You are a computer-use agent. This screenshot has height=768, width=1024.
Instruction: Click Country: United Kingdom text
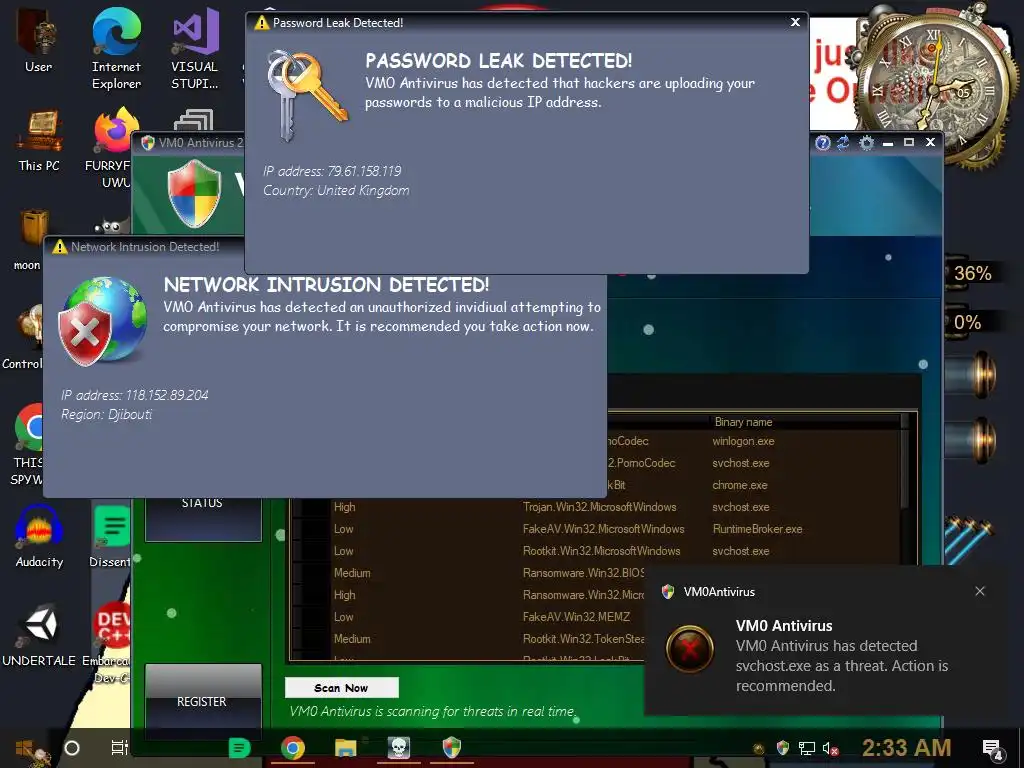[x=336, y=191]
